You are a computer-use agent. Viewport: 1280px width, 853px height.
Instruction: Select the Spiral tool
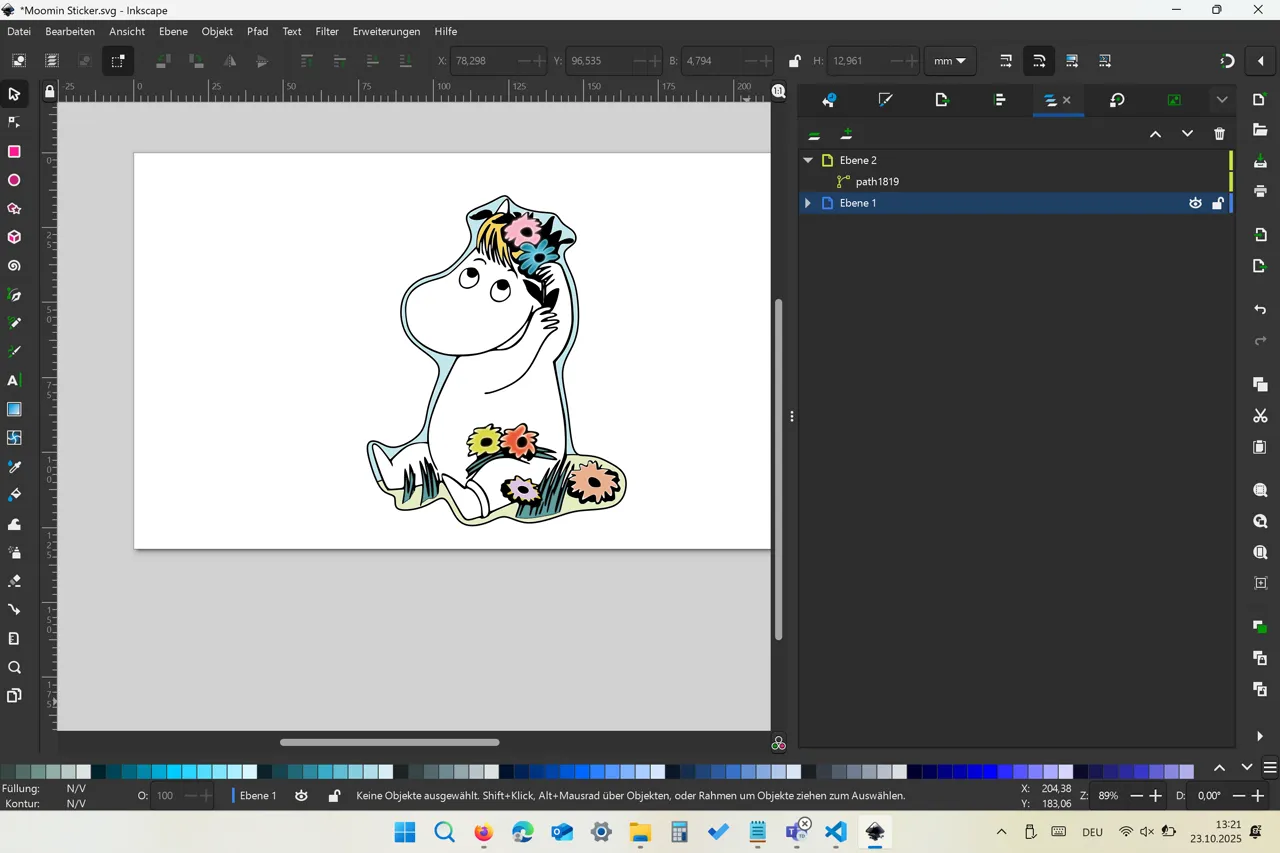pos(14,267)
